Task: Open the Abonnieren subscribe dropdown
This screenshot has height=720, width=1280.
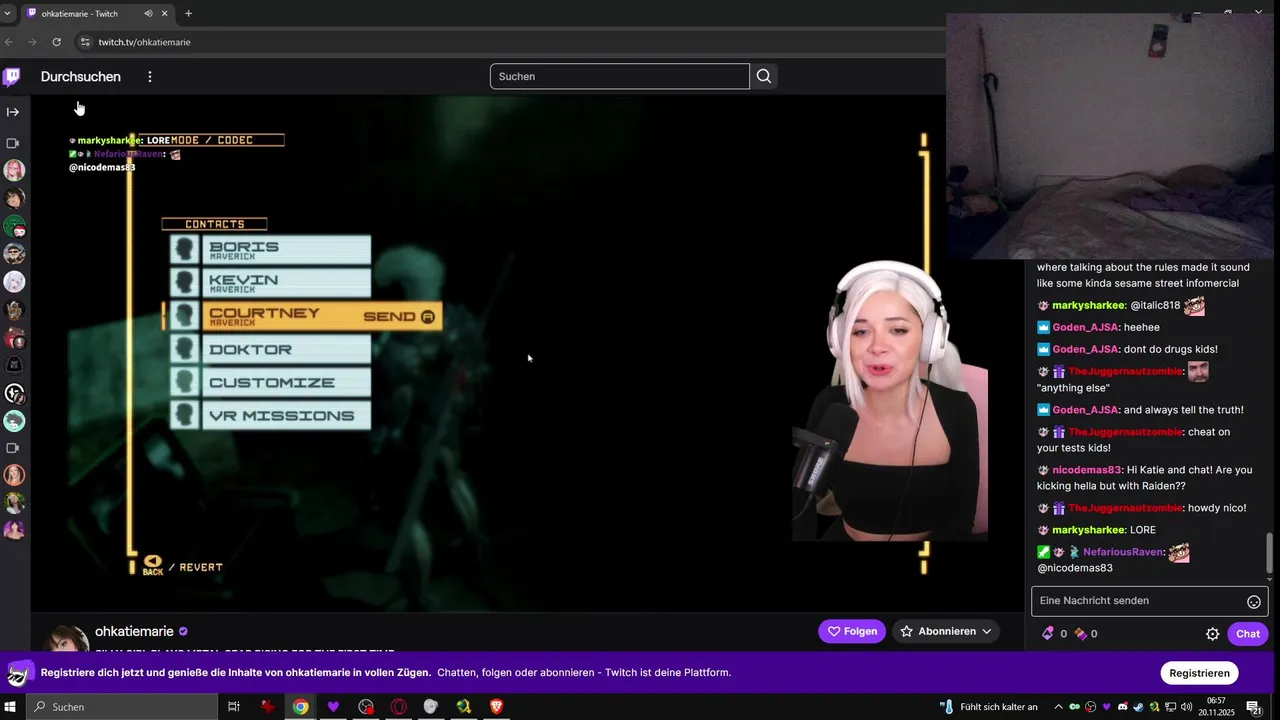Action: 946,631
